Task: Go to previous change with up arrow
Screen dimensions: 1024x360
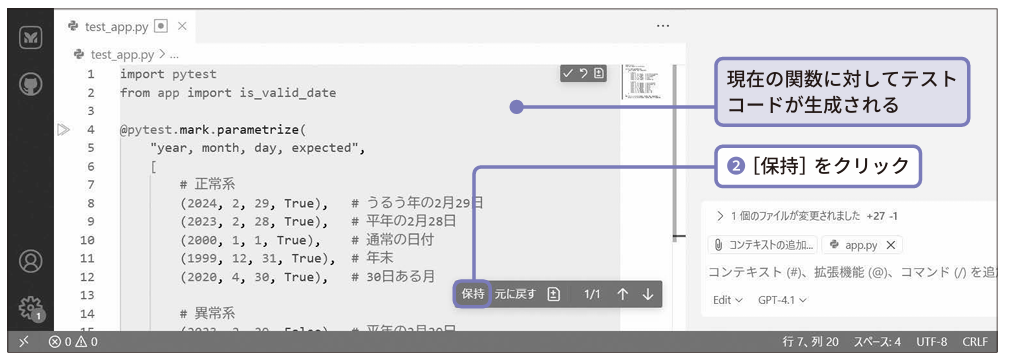Action: tap(622, 294)
